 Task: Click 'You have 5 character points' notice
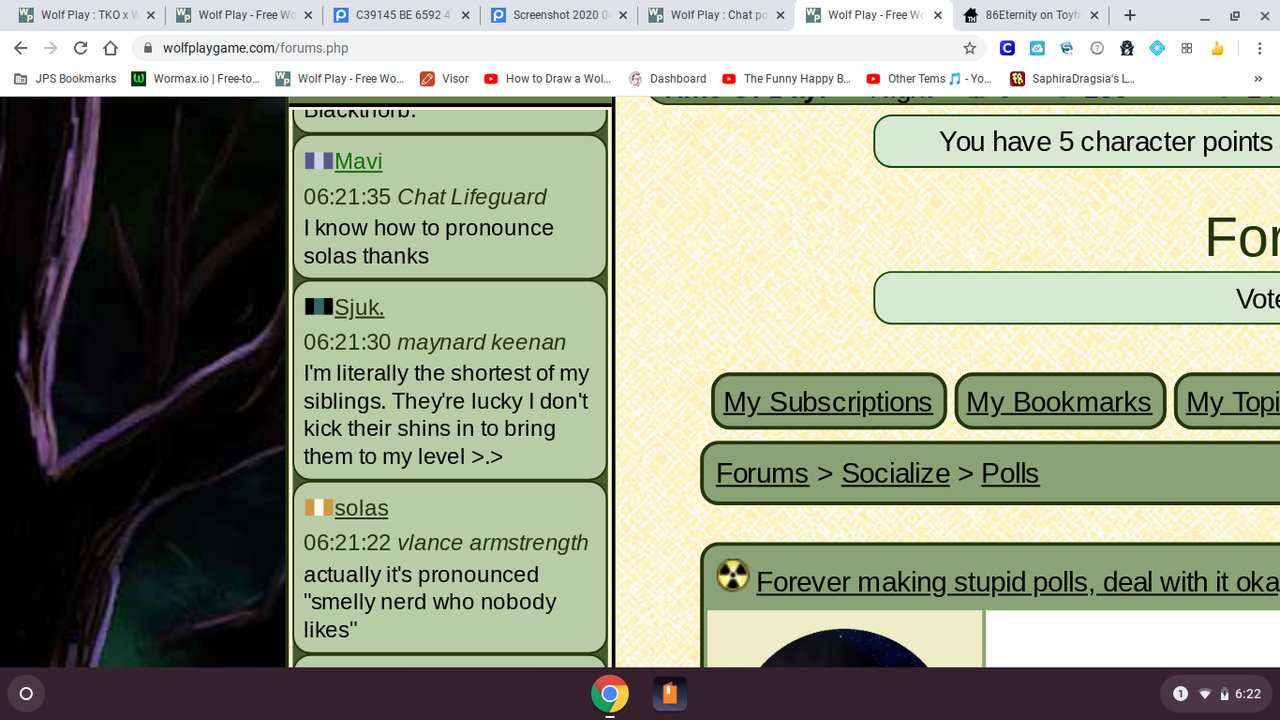click(1077, 141)
